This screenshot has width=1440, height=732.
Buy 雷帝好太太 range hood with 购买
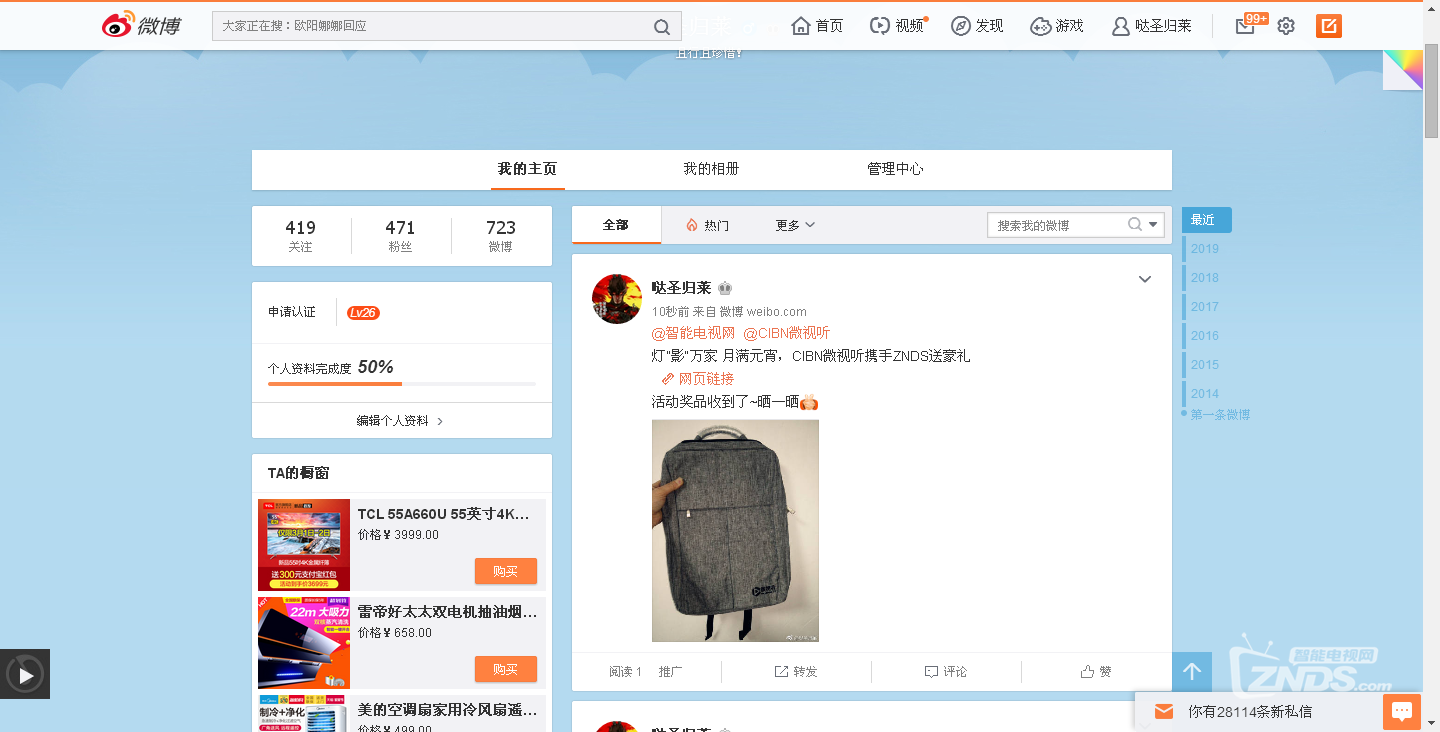coord(506,669)
